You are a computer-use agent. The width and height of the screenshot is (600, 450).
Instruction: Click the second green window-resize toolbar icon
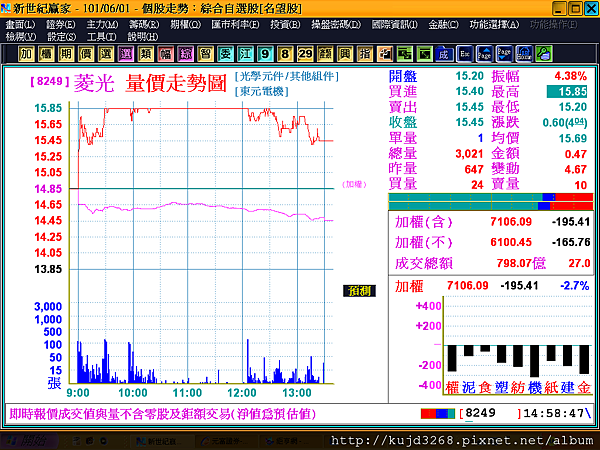[x=424, y=54]
